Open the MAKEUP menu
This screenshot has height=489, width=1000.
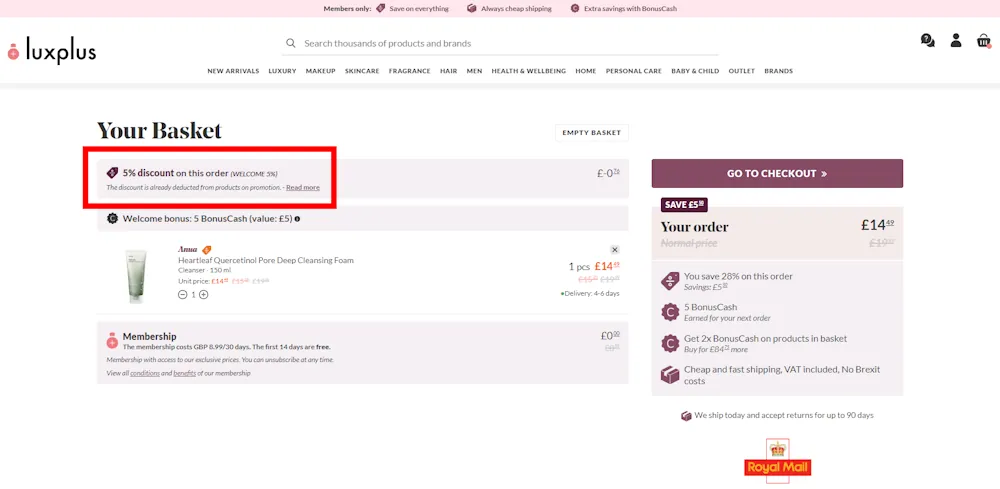pos(320,71)
